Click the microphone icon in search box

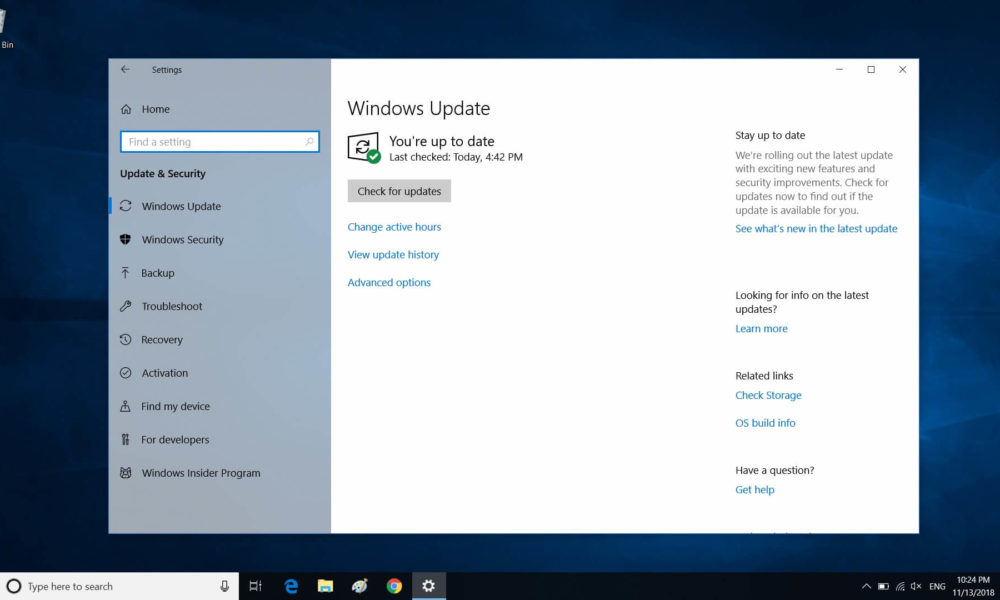tap(224, 586)
